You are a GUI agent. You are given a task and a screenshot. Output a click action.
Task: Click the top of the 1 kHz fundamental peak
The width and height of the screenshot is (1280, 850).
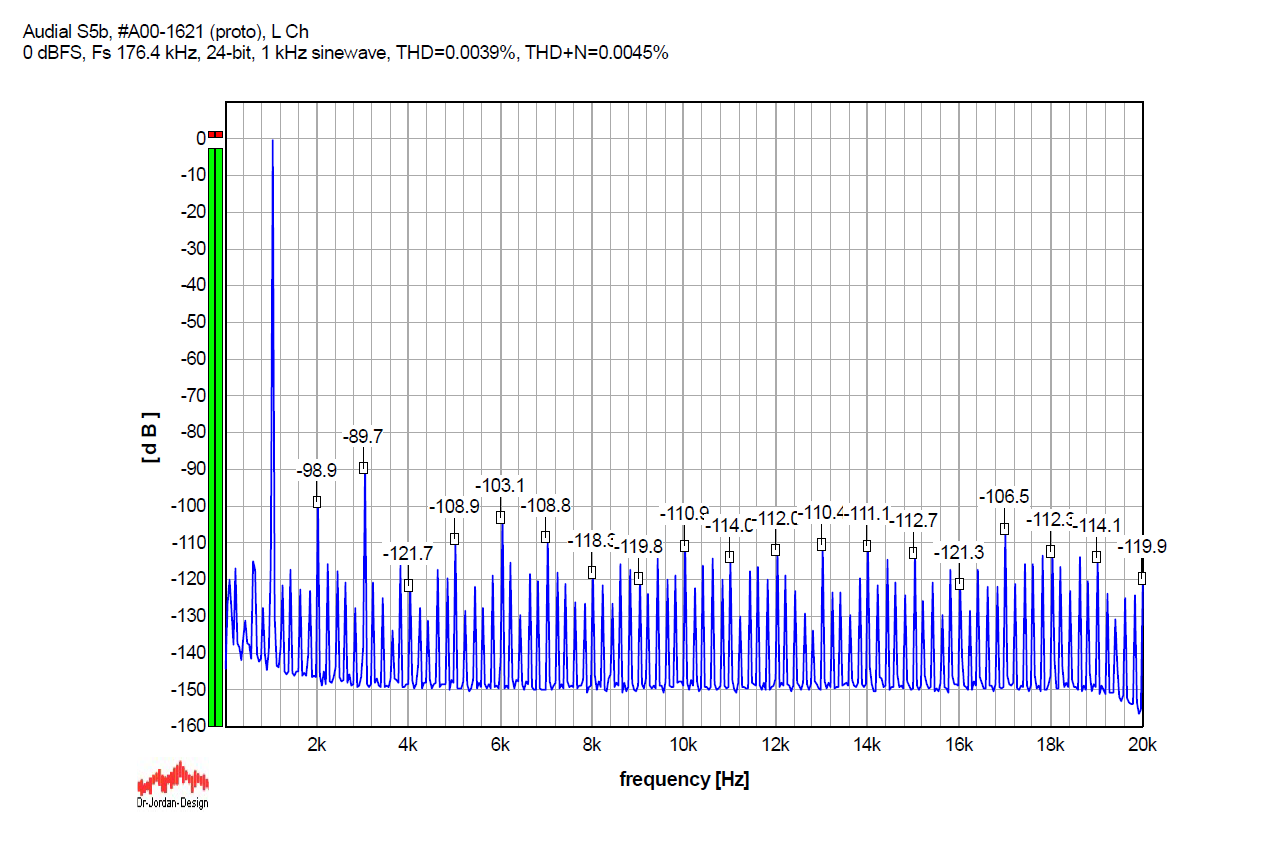[272, 142]
